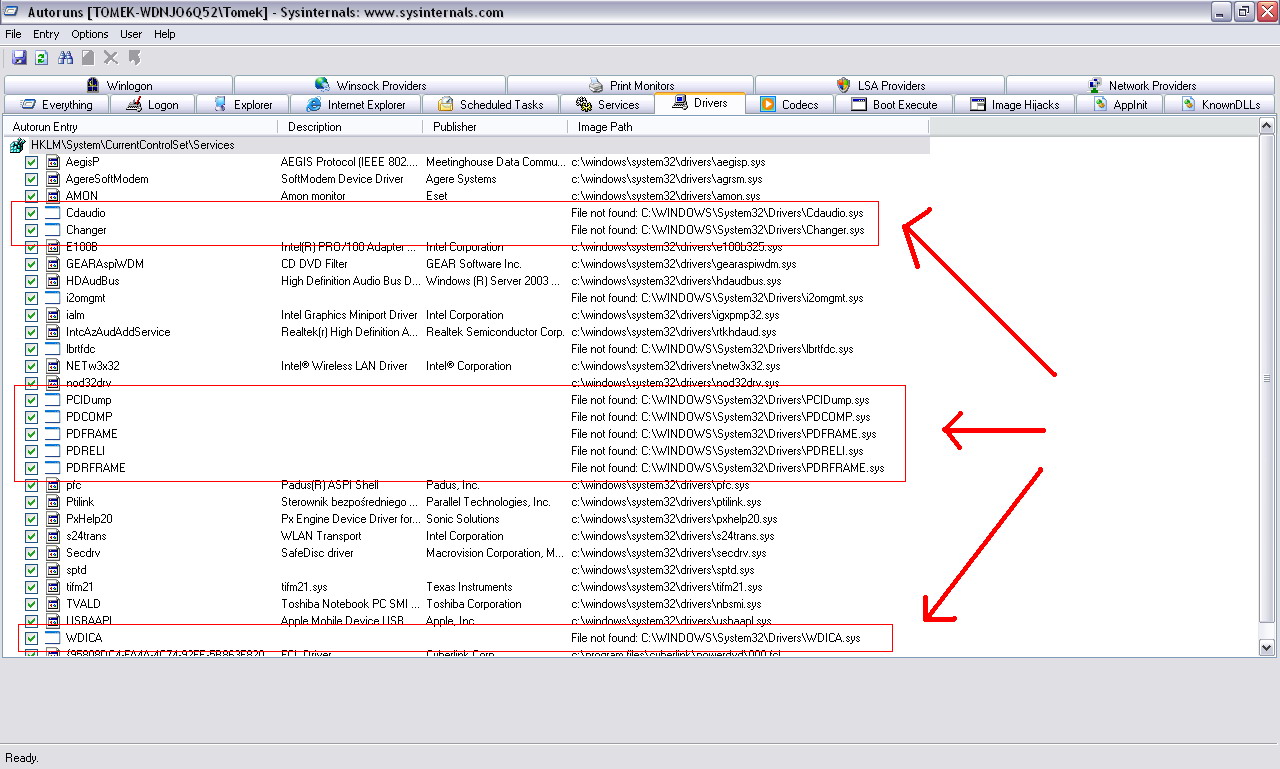Switch to the Network Providers tab
1280x769 pixels.
(1141, 85)
